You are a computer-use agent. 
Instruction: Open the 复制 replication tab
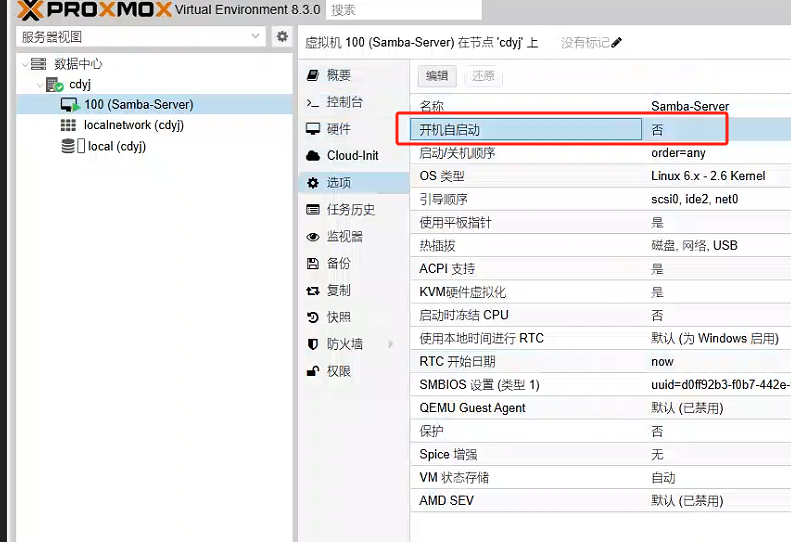(353, 290)
